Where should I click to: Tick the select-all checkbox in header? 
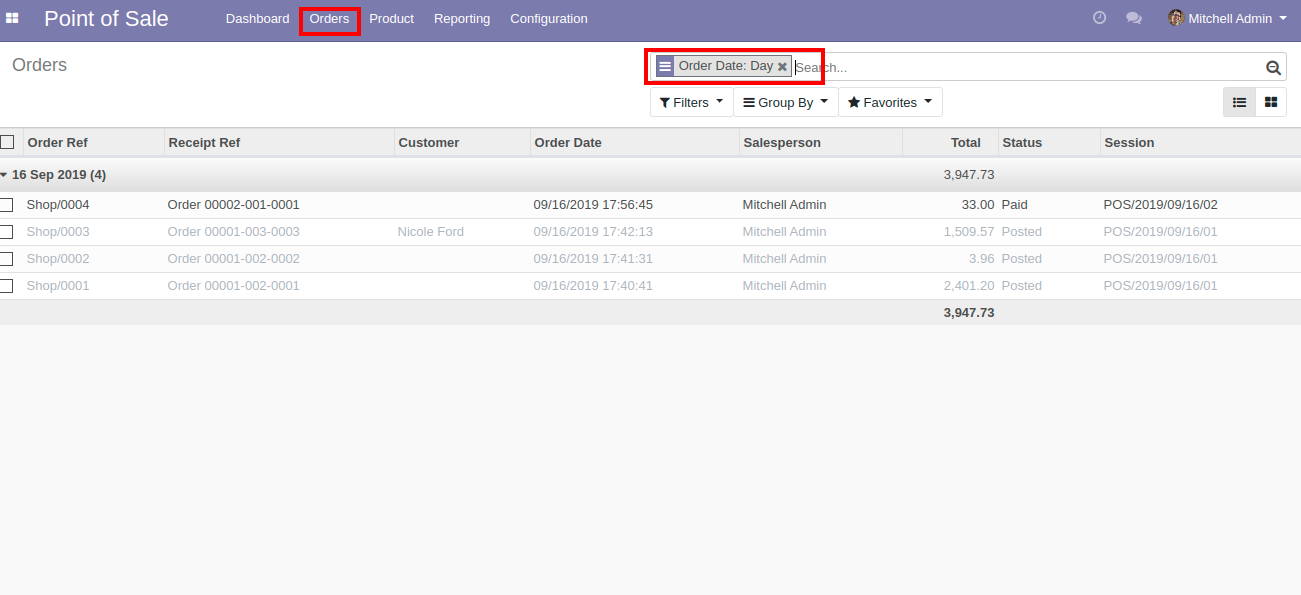tap(7, 142)
